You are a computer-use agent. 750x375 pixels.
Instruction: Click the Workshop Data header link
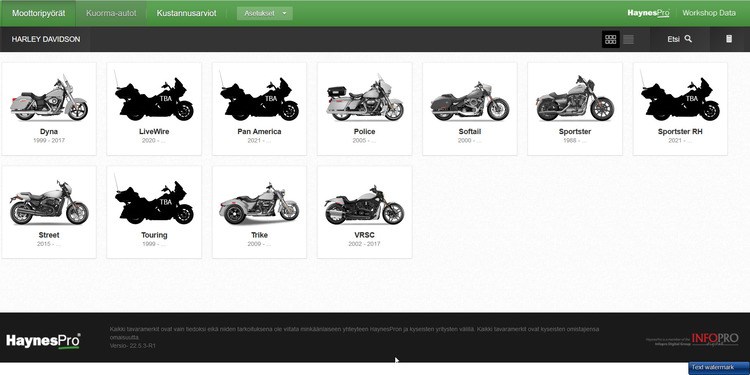pos(709,13)
